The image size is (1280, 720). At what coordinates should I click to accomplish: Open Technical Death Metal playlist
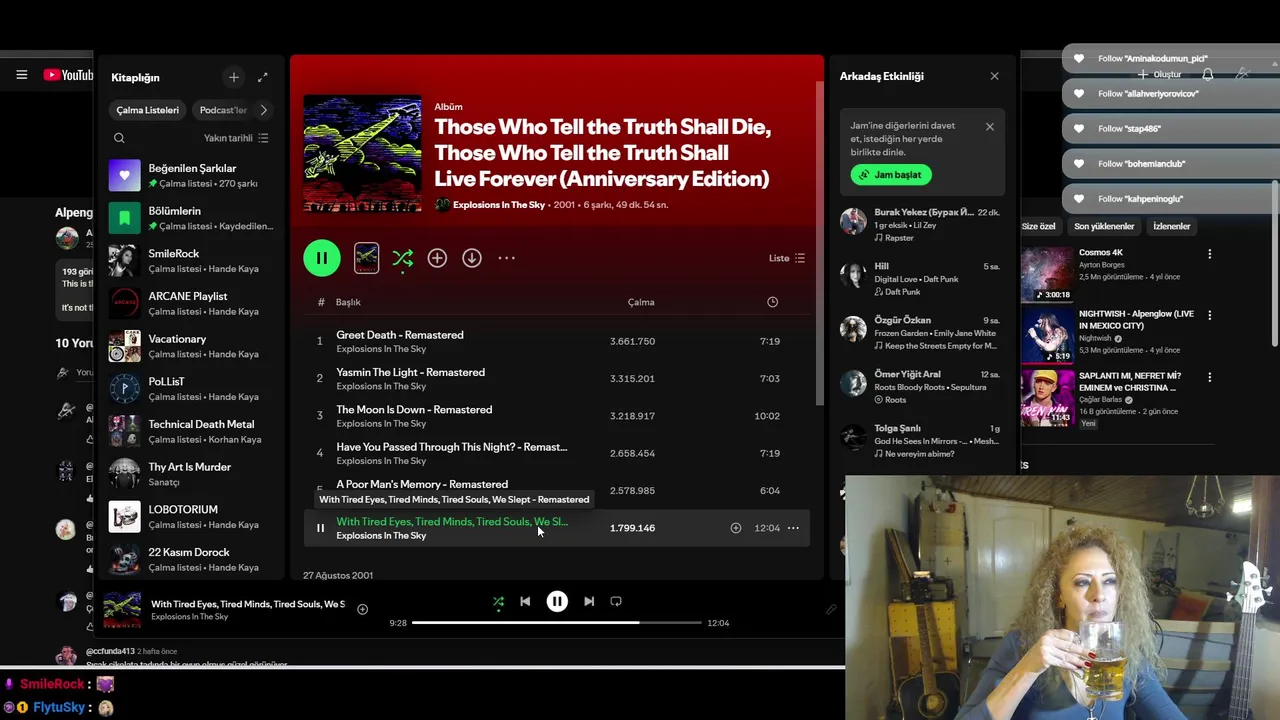pos(191,431)
